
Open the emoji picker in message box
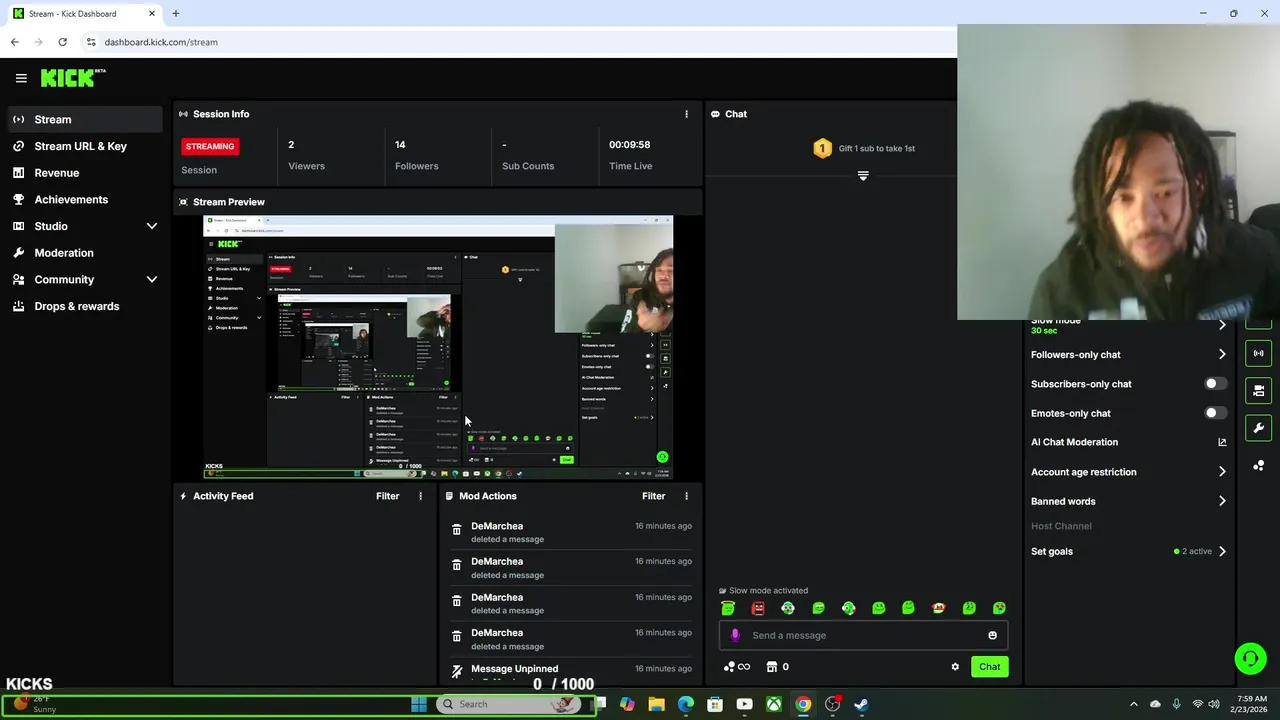coord(992,635)
